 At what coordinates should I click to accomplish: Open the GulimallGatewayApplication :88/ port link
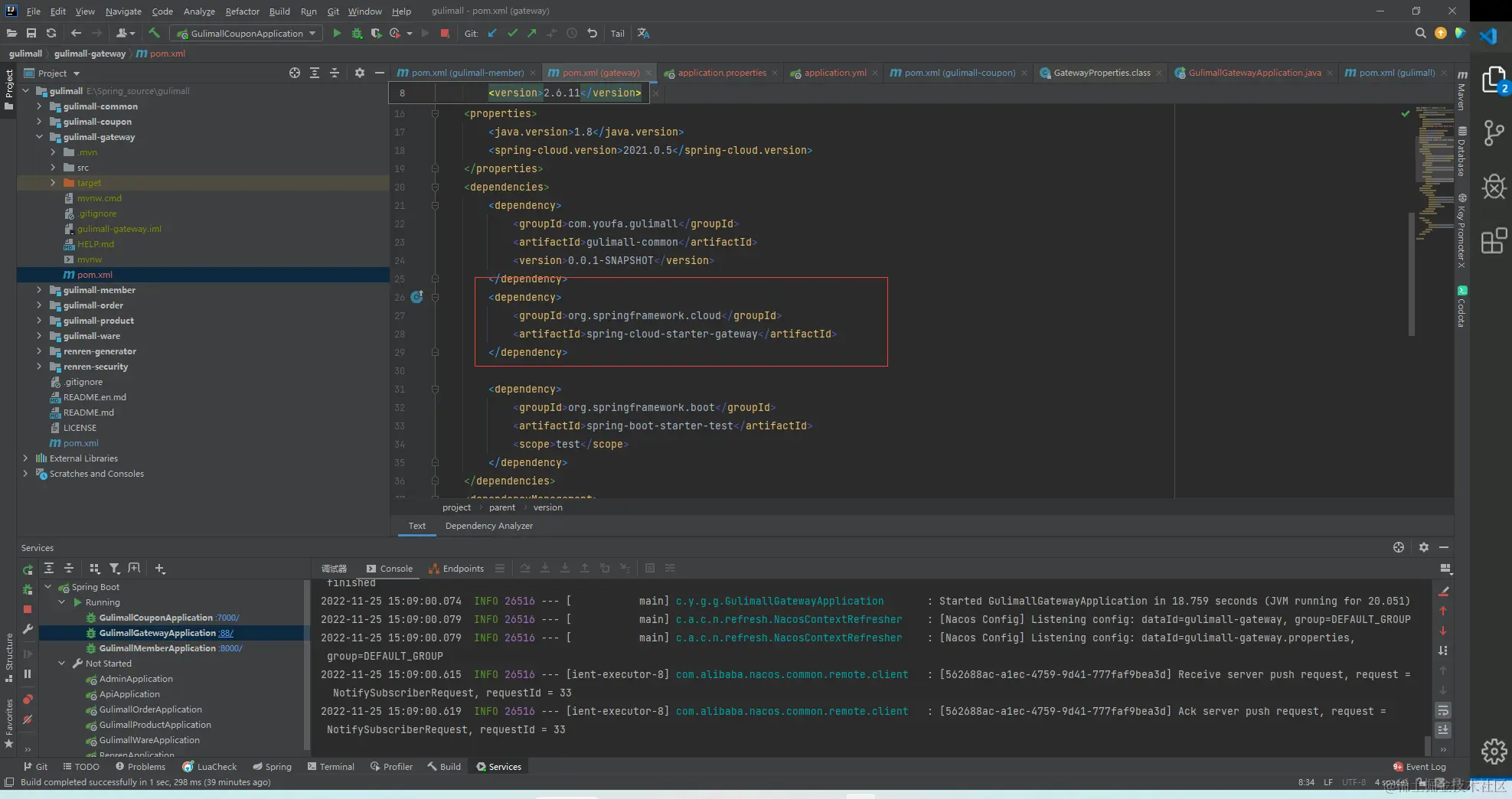click(226, 633)
